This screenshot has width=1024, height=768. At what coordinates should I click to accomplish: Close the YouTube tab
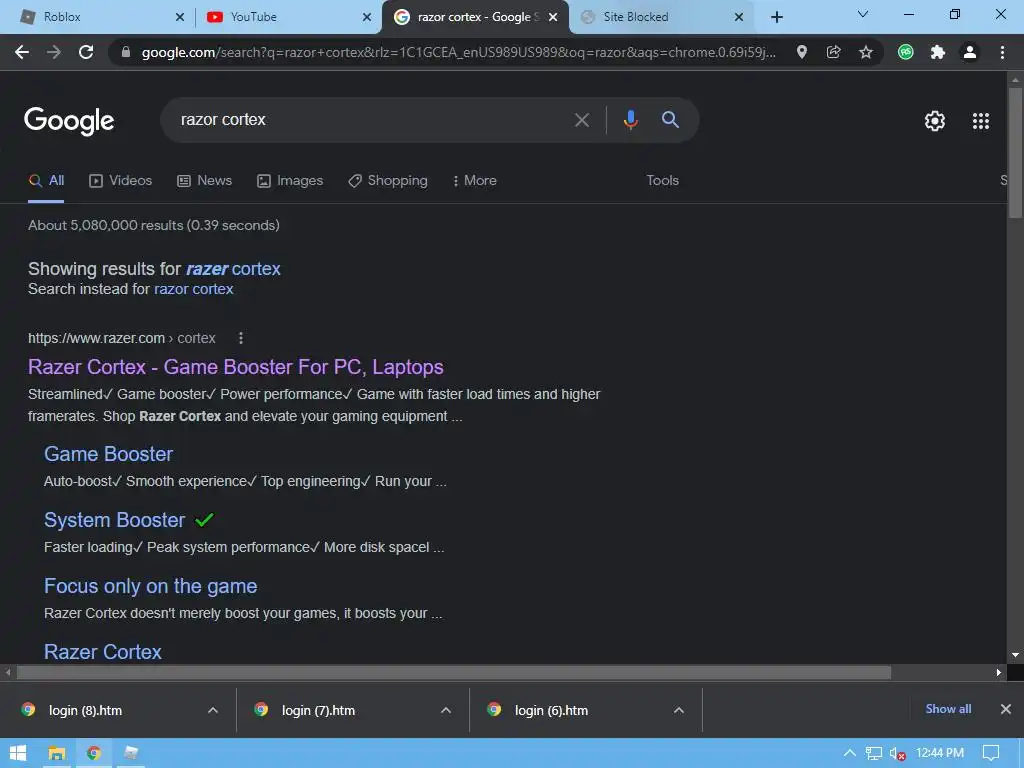click(367, 17)
